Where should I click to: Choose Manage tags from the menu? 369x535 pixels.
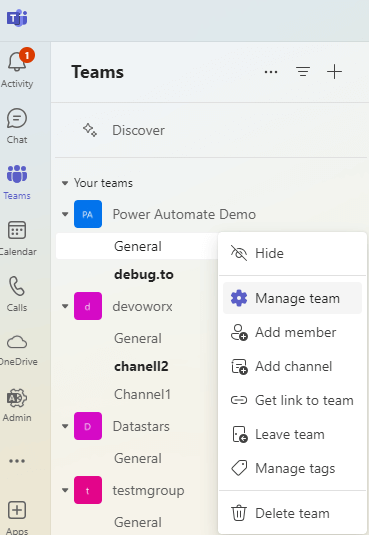292,468
